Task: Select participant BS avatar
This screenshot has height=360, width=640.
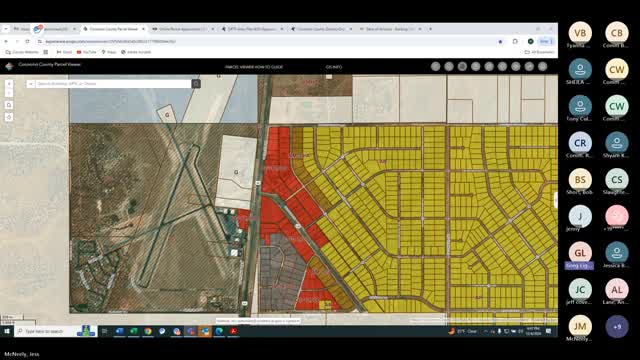Action: click(580, 180)
